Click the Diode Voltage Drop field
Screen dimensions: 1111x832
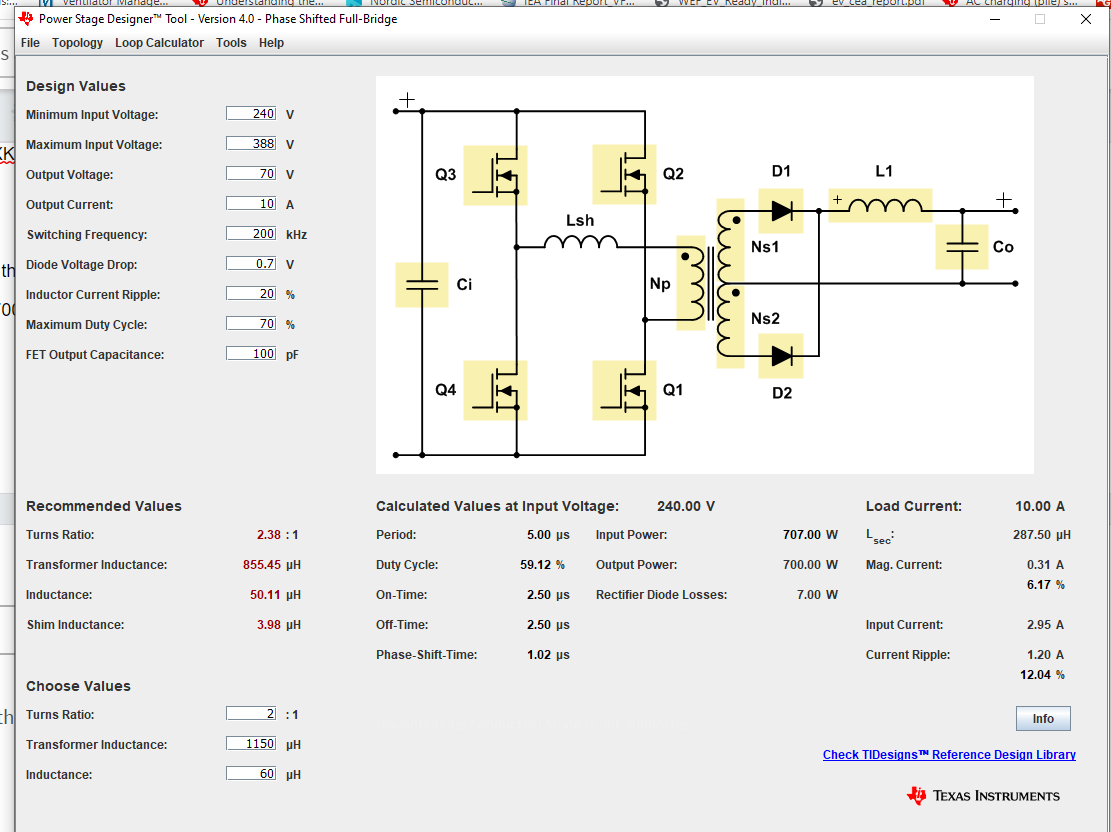[x=251, y=264]
